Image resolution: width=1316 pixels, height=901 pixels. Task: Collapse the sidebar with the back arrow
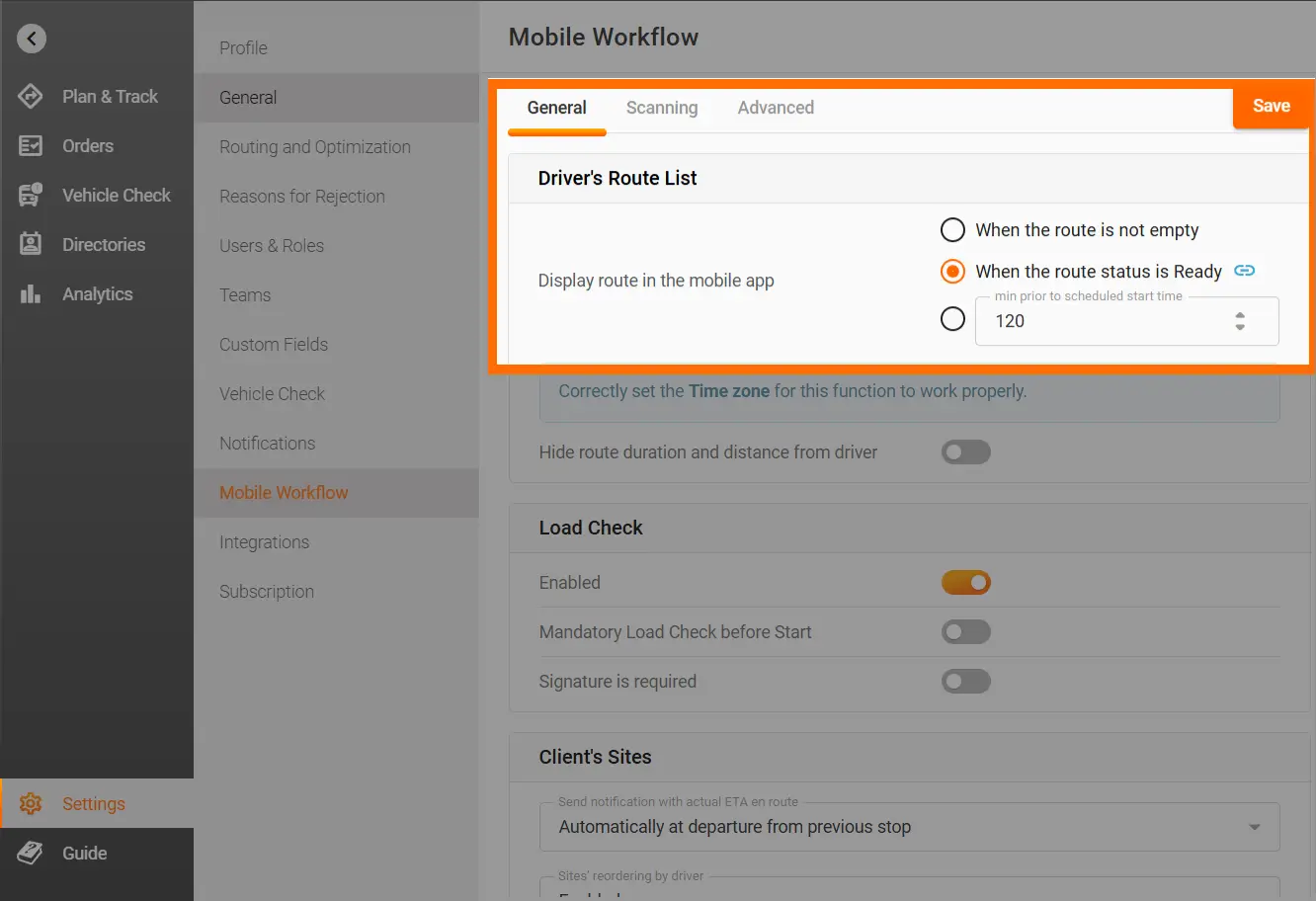coord(30,38)
